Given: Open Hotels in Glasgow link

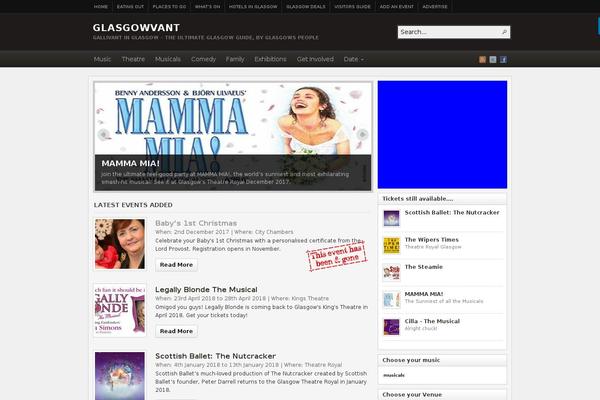Looking at the screenshot, I should pos(253,7).
